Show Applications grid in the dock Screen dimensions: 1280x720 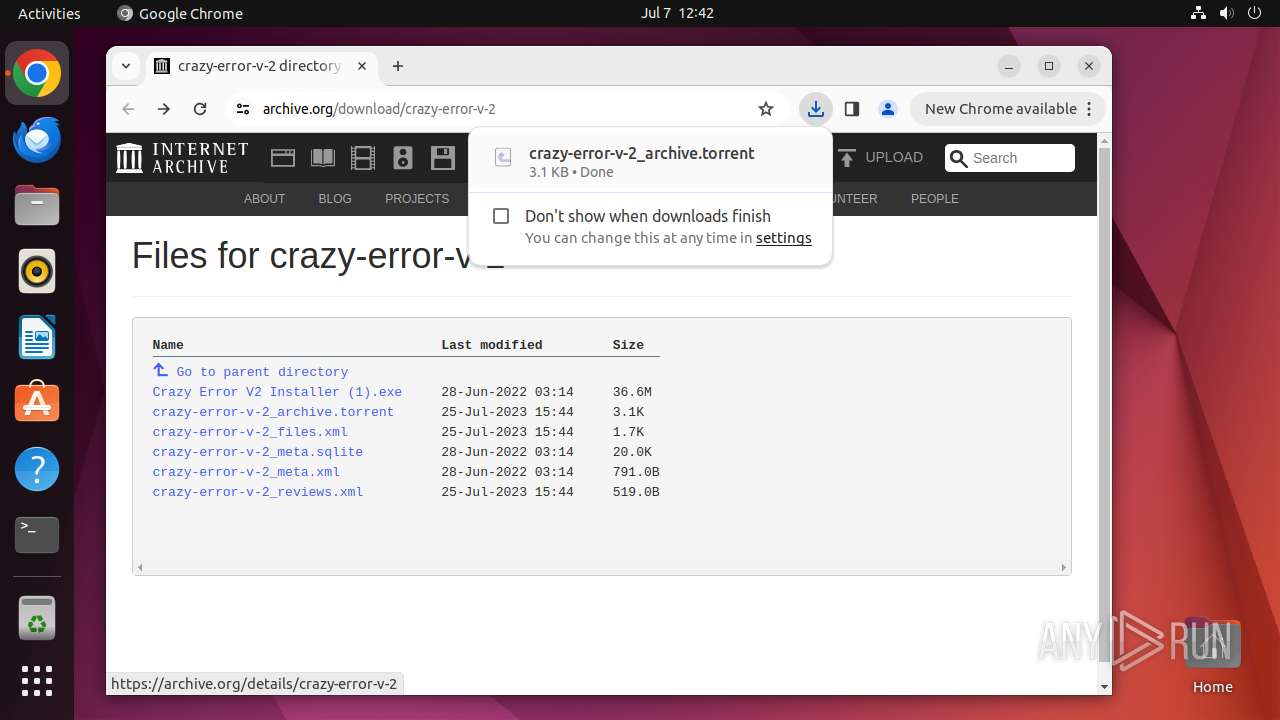pyautogui.click(x=37, y=681)
